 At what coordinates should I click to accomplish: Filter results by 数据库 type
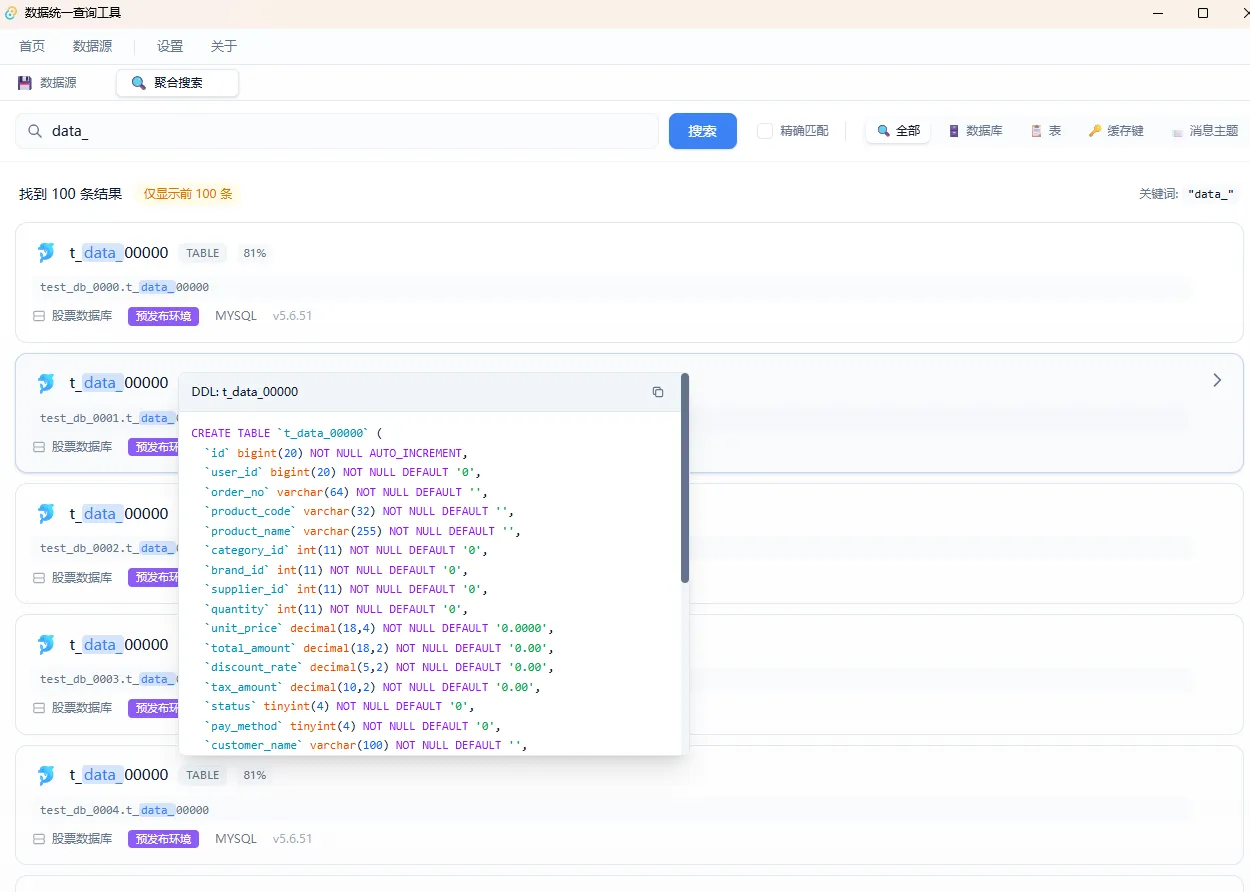pyautogui.click(x=975, y=131)
